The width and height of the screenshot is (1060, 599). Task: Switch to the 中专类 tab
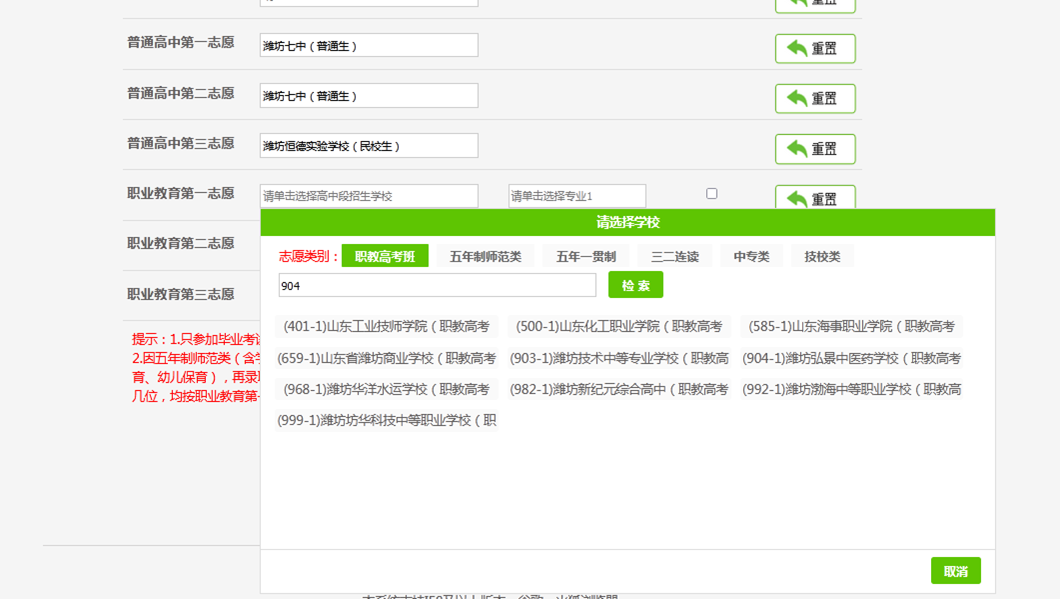pos(752,256)
